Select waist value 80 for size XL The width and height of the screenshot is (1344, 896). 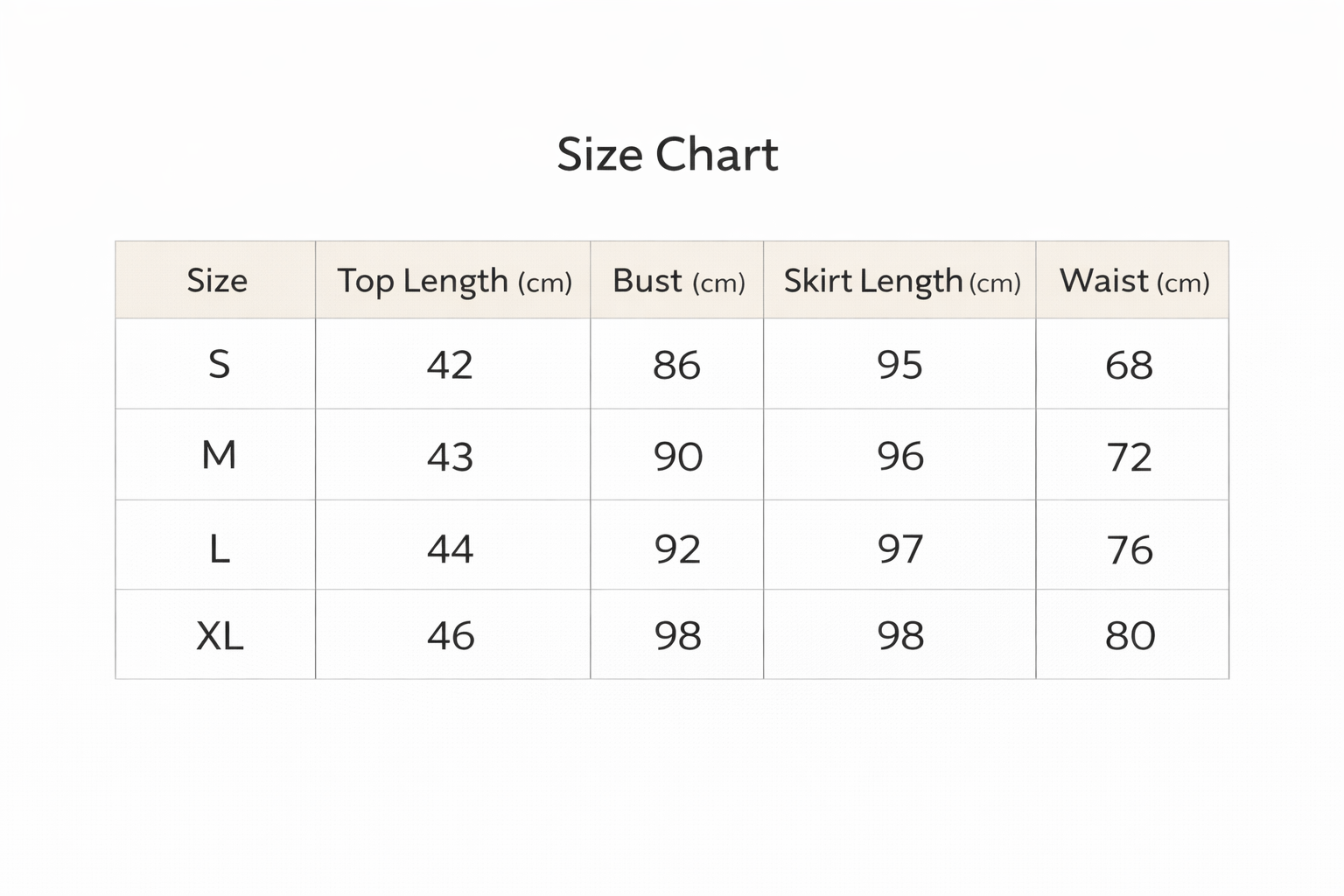[x=1130, y=635]
